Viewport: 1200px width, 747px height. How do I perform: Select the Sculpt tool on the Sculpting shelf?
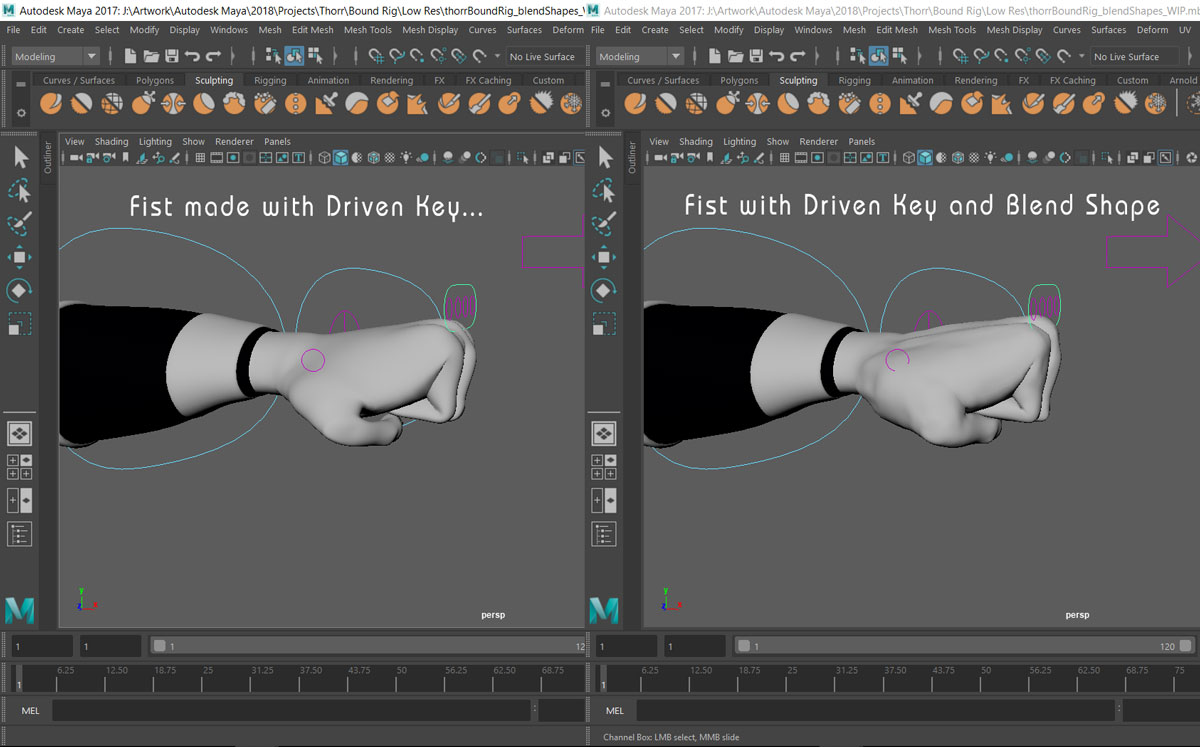pyautogui.click(x=51, y=103)
